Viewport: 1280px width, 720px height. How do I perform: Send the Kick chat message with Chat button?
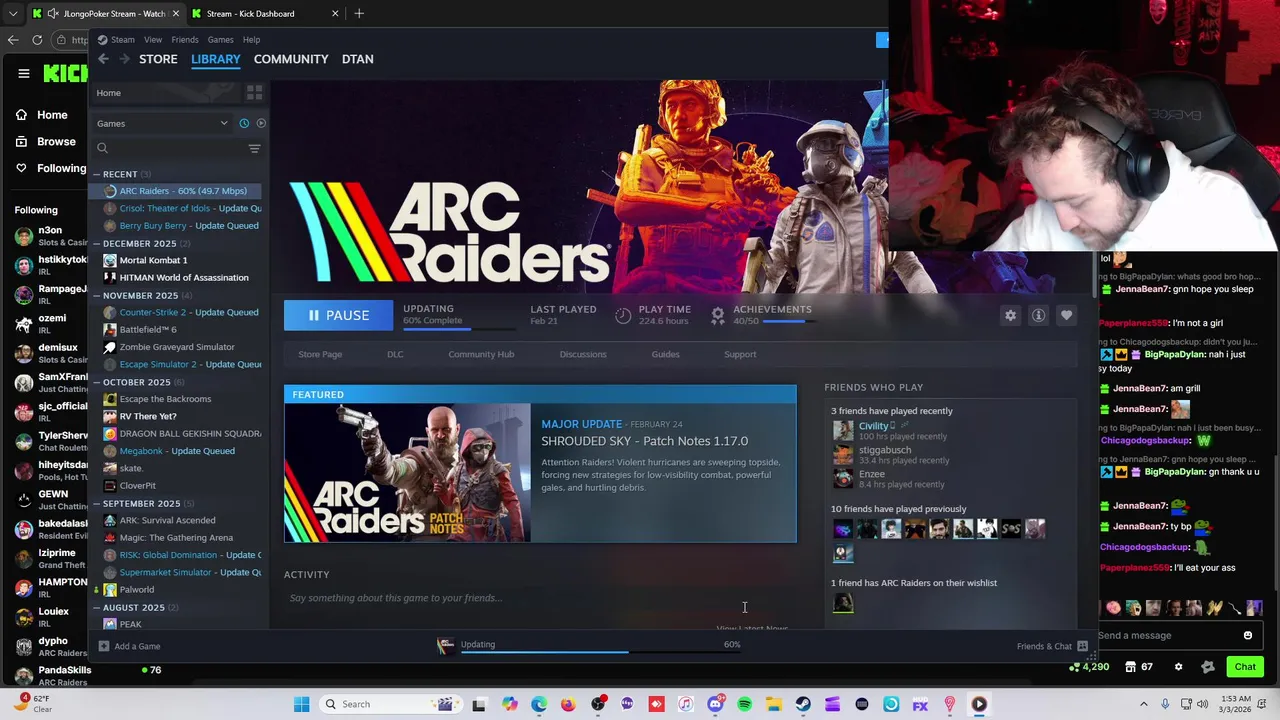(x=1245, y=667)
